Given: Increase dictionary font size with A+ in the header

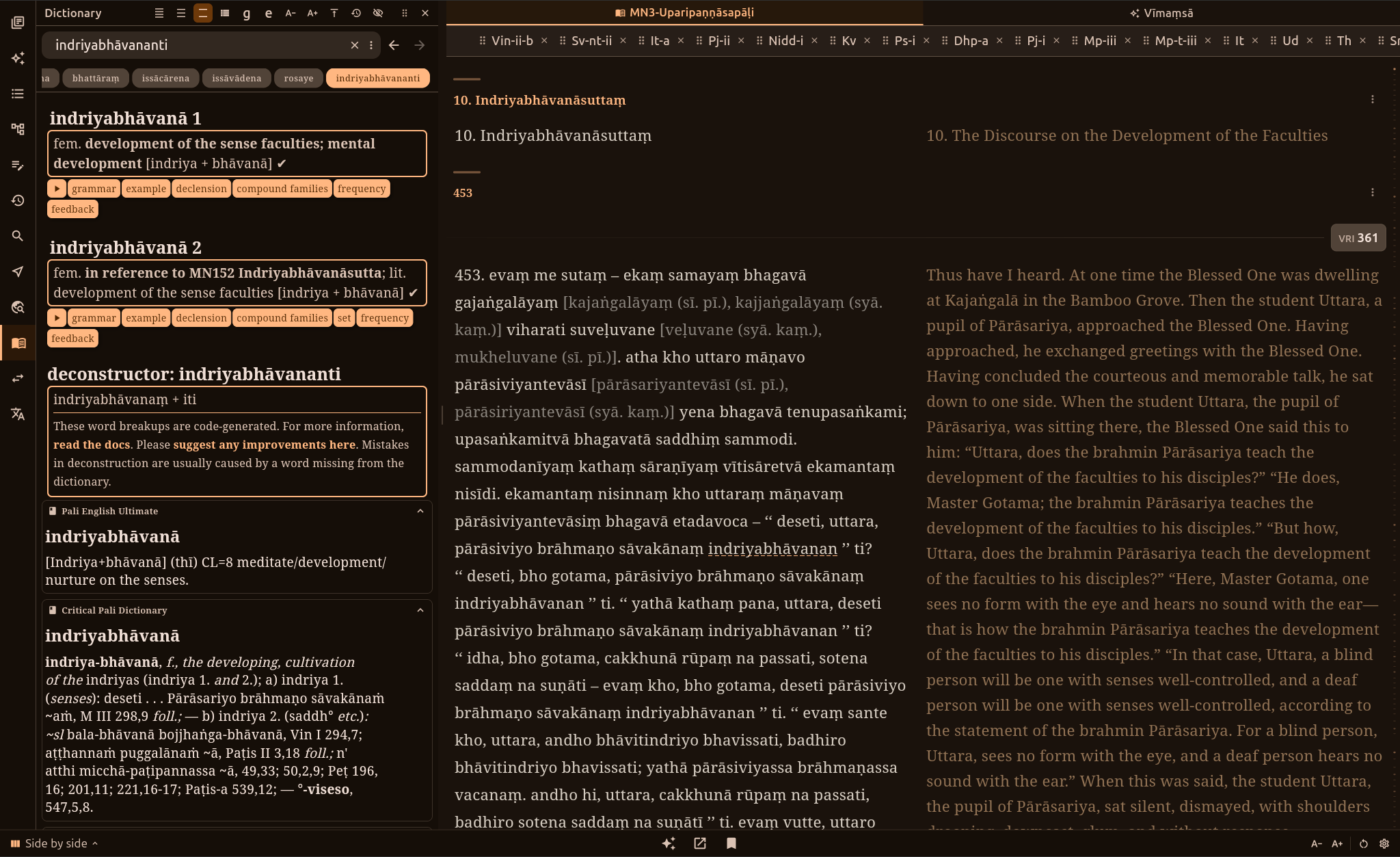Looking at the screenshot, I should [x=312, y=13].
